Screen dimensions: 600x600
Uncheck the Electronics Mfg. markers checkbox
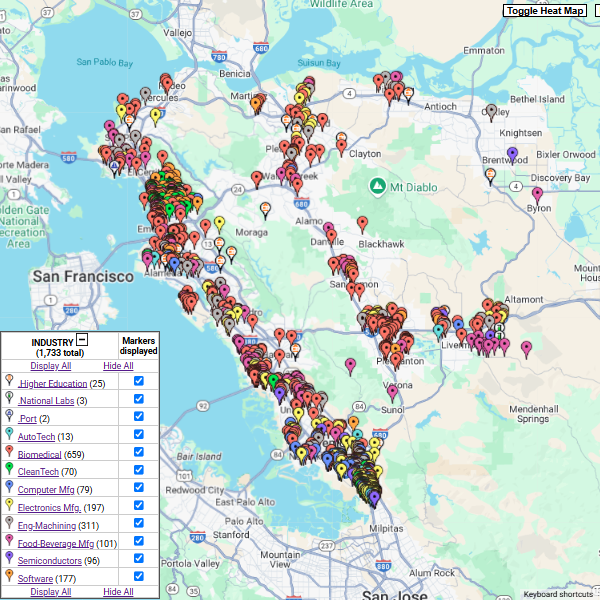coord(139,505)
